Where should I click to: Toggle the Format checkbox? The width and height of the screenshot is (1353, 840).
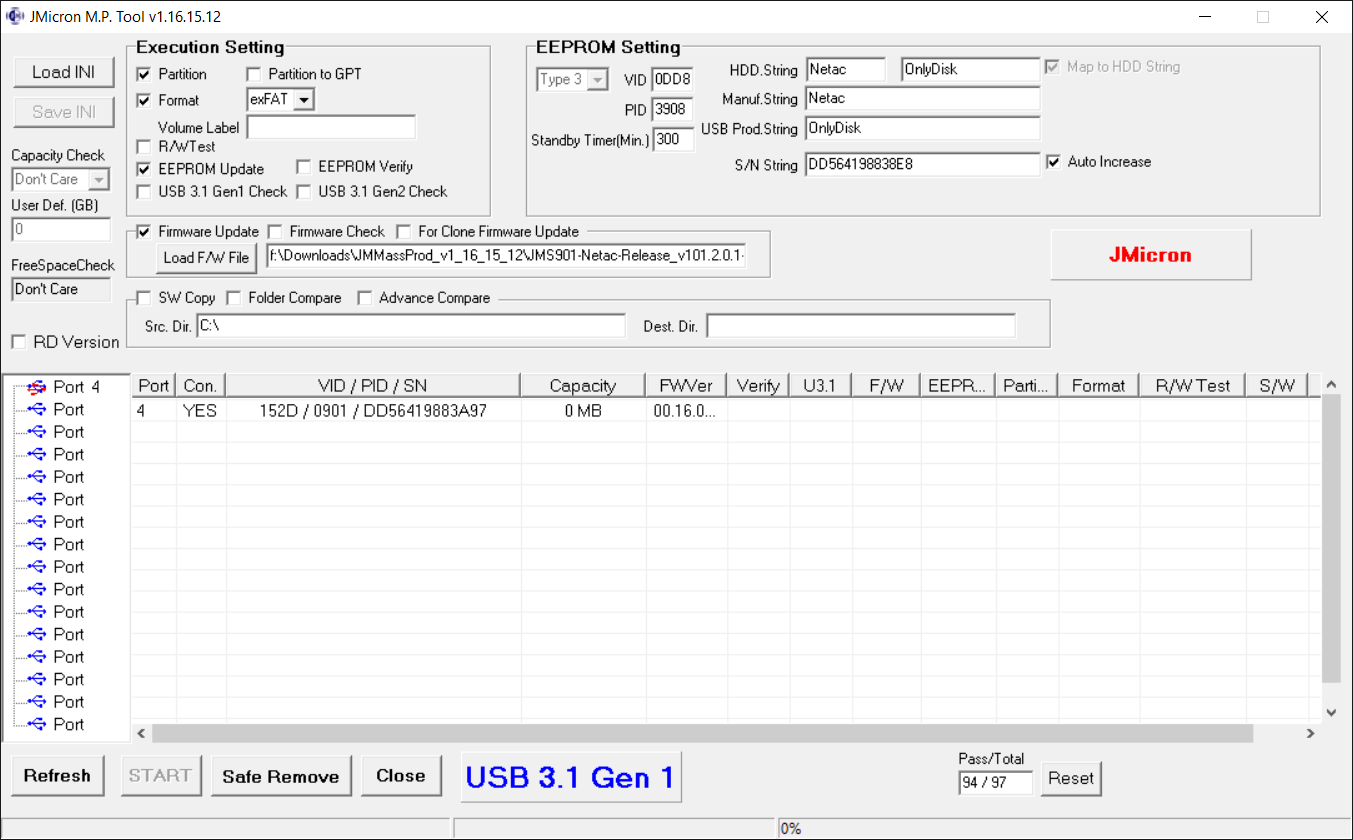[x=144, y=100]
